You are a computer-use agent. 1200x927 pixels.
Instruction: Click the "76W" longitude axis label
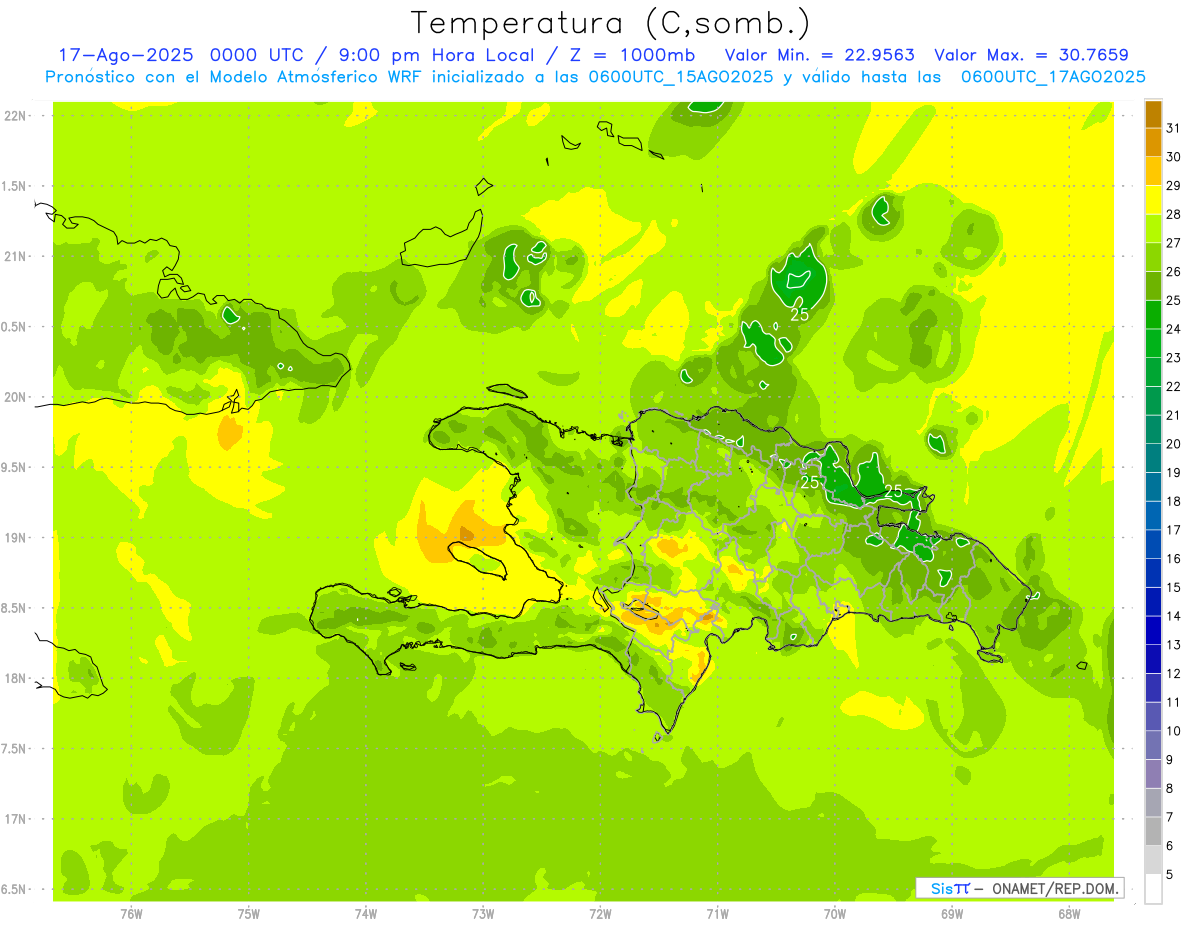[x=131, y=914]
